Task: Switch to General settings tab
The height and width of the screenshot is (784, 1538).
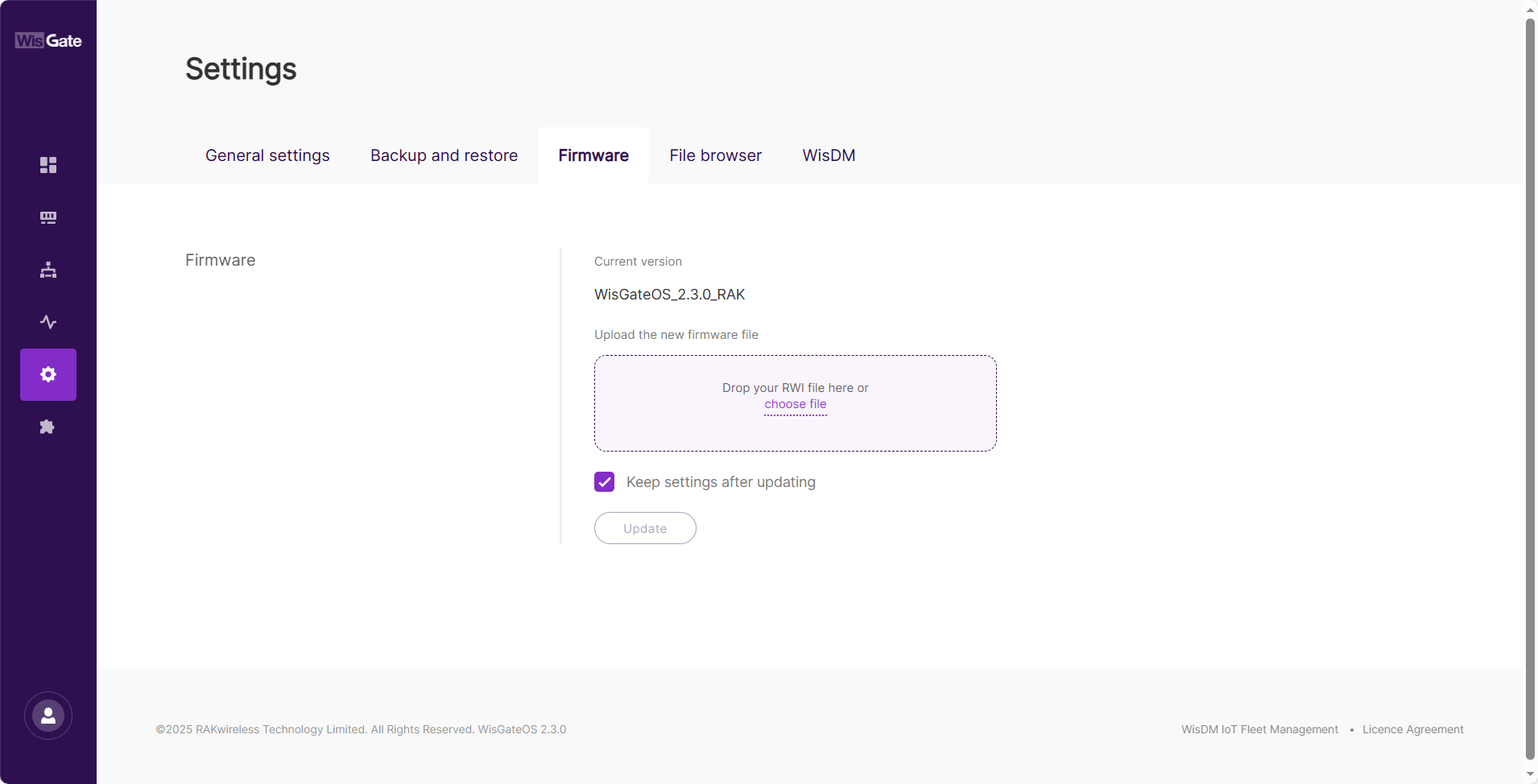Action: click(x=267, y=155)
